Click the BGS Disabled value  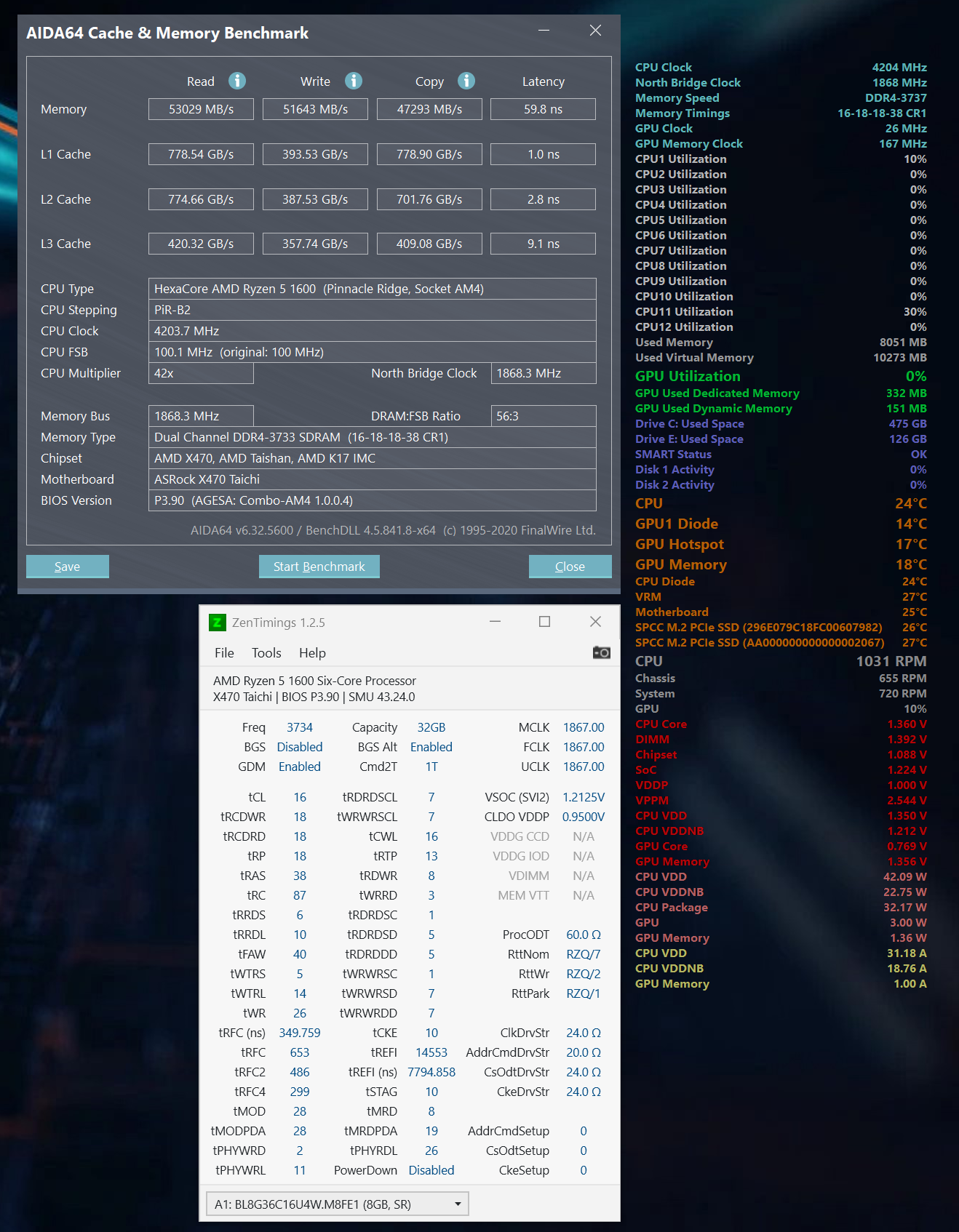(x=300, y=747)
